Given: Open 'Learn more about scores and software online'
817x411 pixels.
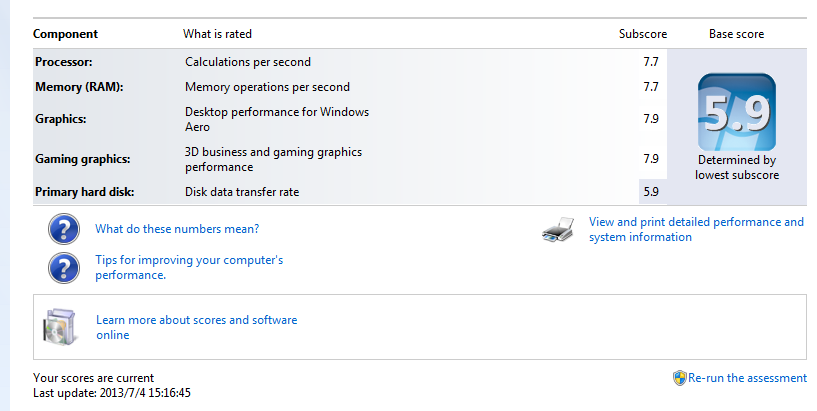Looking at the screenshot, I should tap(196, 327).
